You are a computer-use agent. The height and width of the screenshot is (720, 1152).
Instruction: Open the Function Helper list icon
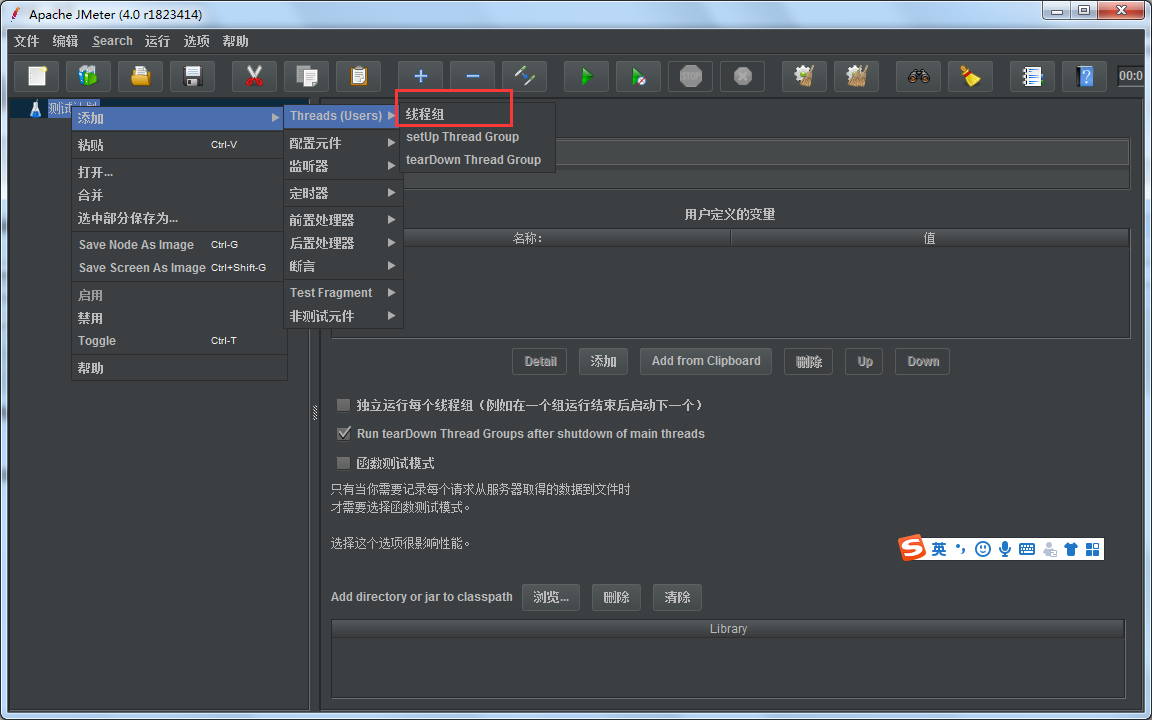tap(1032, 76)
